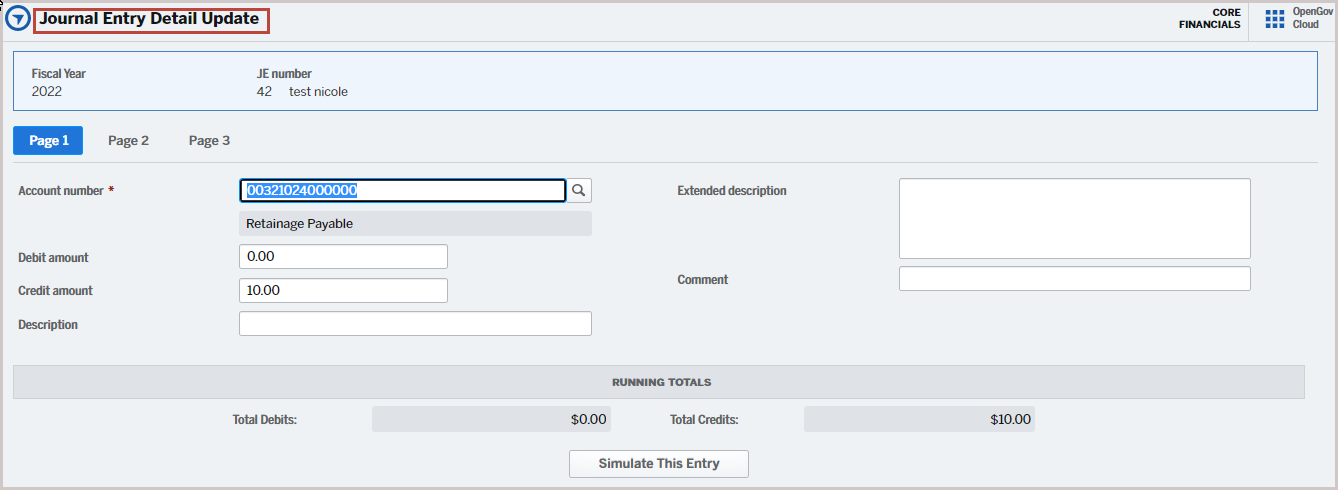This screenshot has height=490, width=1338.
Task: Open the circular filter menu icon
Action: (17, 19)
